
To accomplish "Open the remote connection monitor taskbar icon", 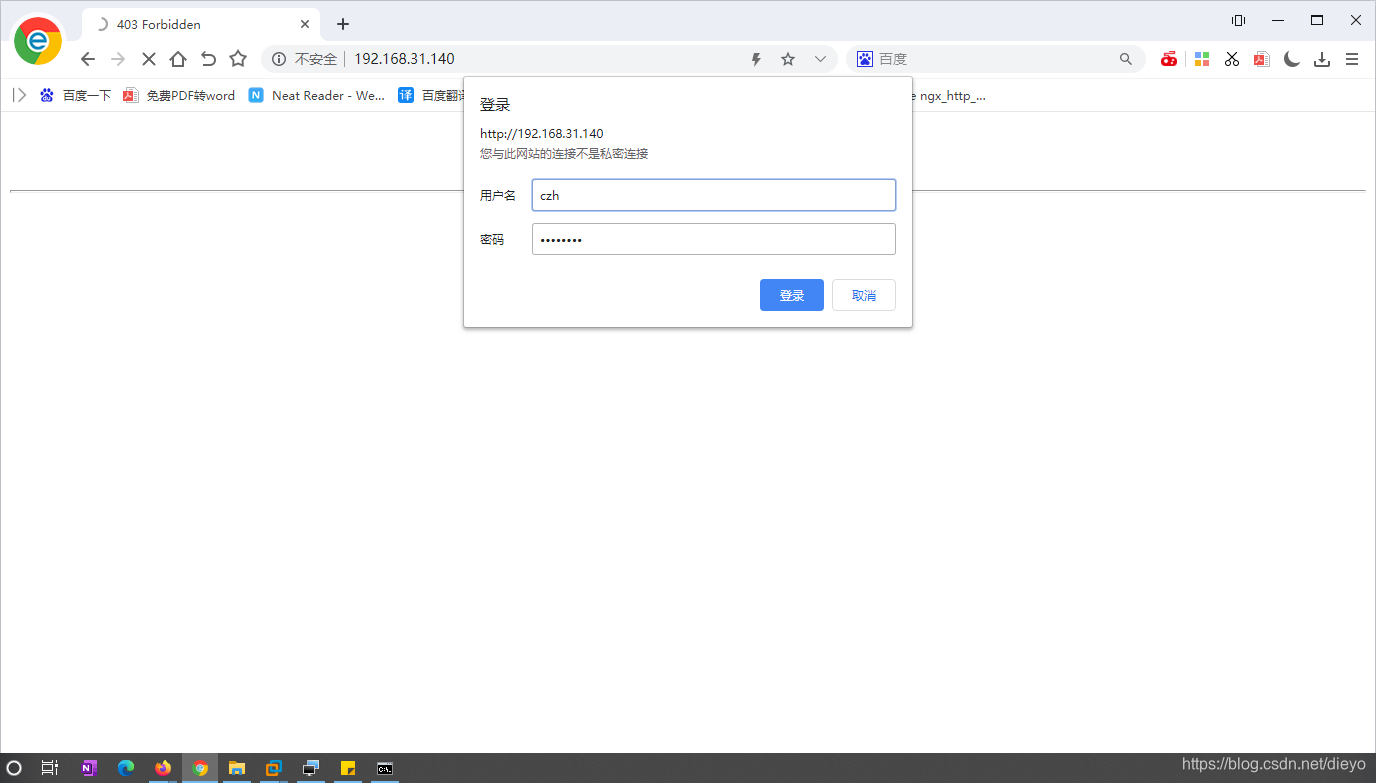I will (311, 768).
